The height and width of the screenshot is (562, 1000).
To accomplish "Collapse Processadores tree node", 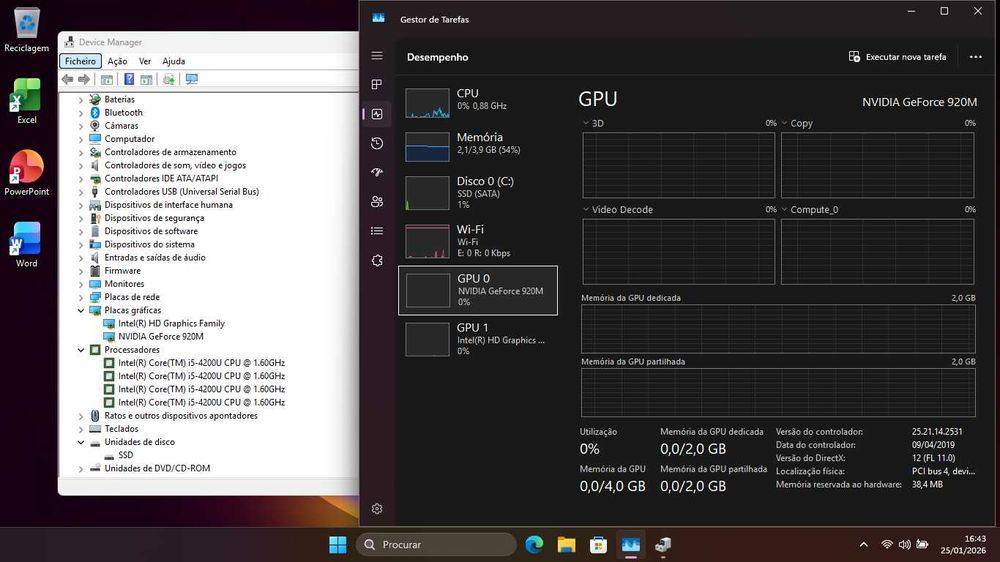I will click(81, 350).
